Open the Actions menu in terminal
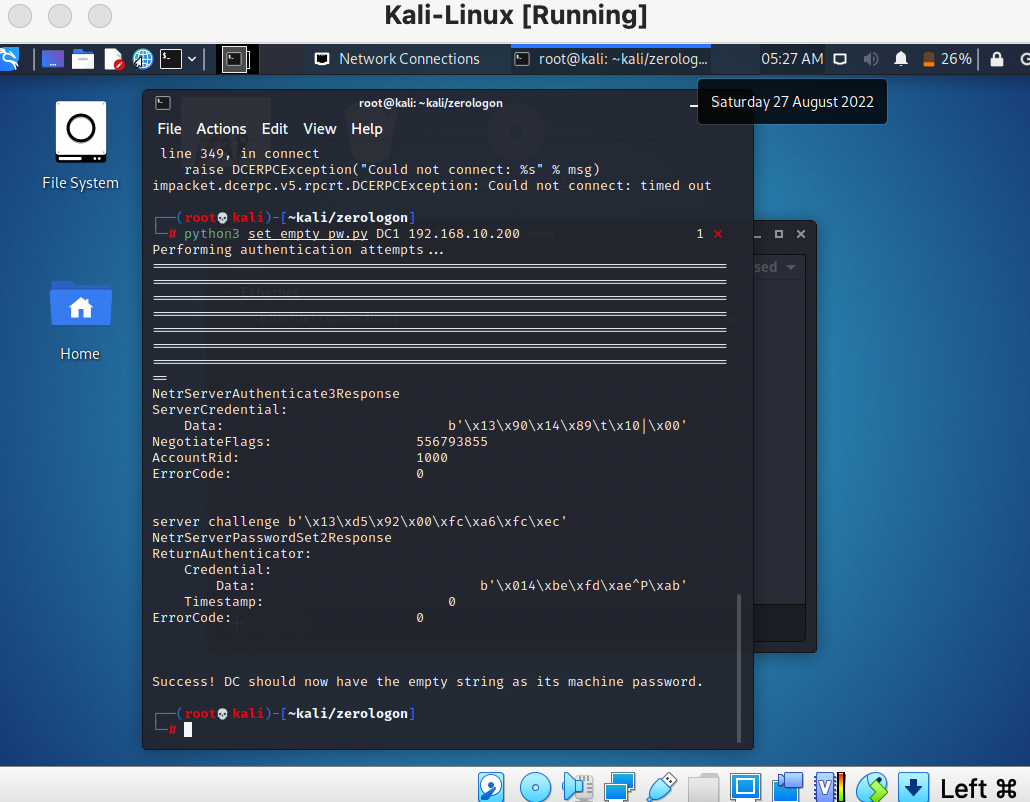This screenshot has width=1030, height=802. 221,129
